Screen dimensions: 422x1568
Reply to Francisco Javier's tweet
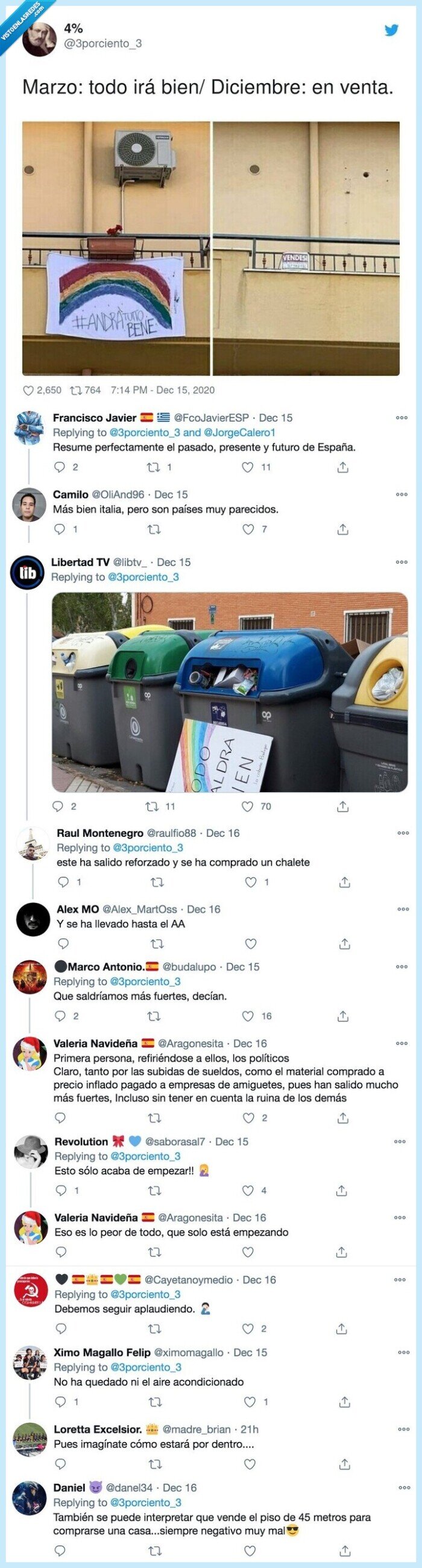(x=60, y=467)
